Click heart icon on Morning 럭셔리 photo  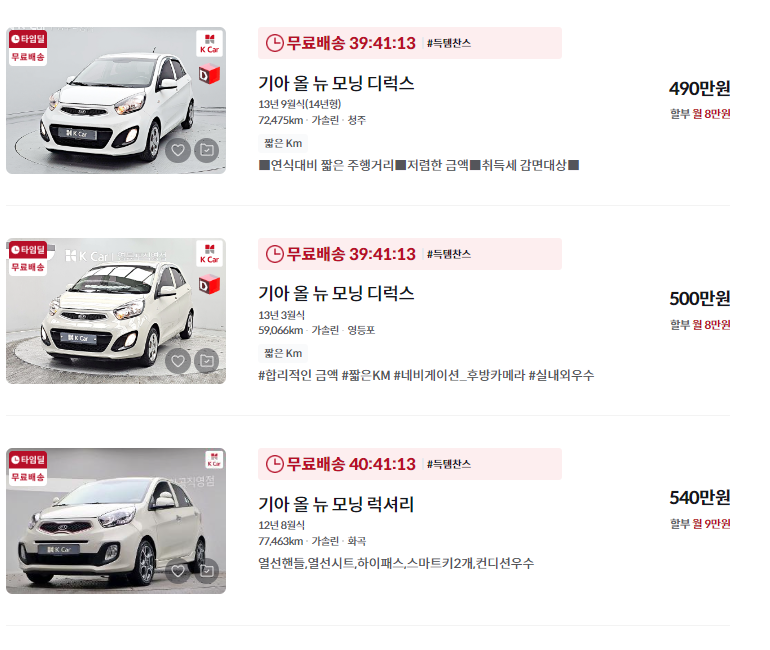point(178,571)
